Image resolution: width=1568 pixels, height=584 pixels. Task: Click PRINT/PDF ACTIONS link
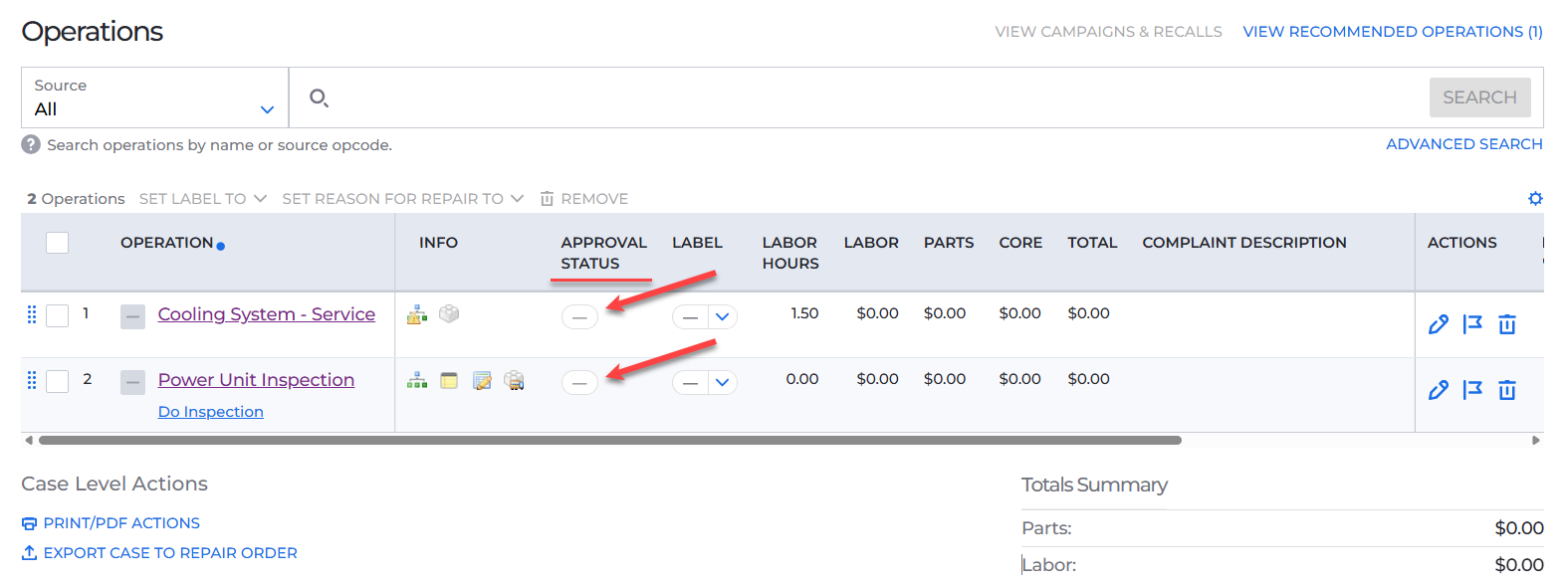click(111, 523)
